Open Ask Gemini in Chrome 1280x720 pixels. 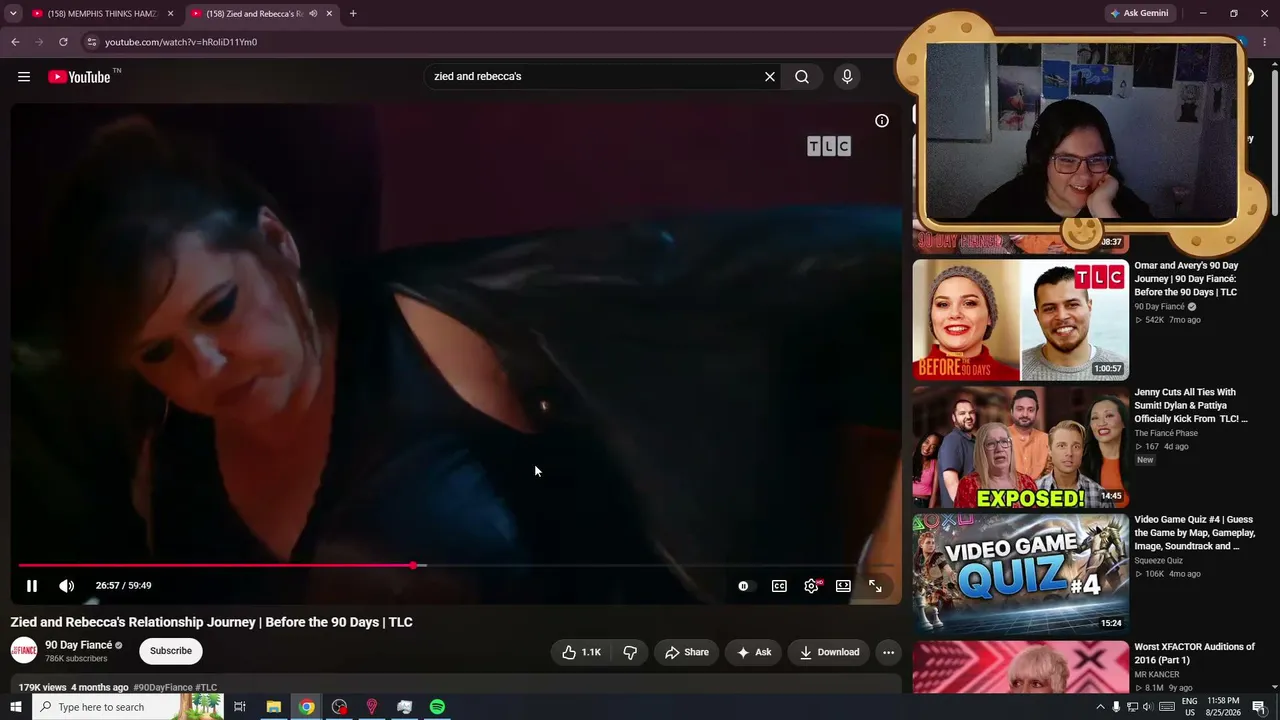click(1139, 14)
